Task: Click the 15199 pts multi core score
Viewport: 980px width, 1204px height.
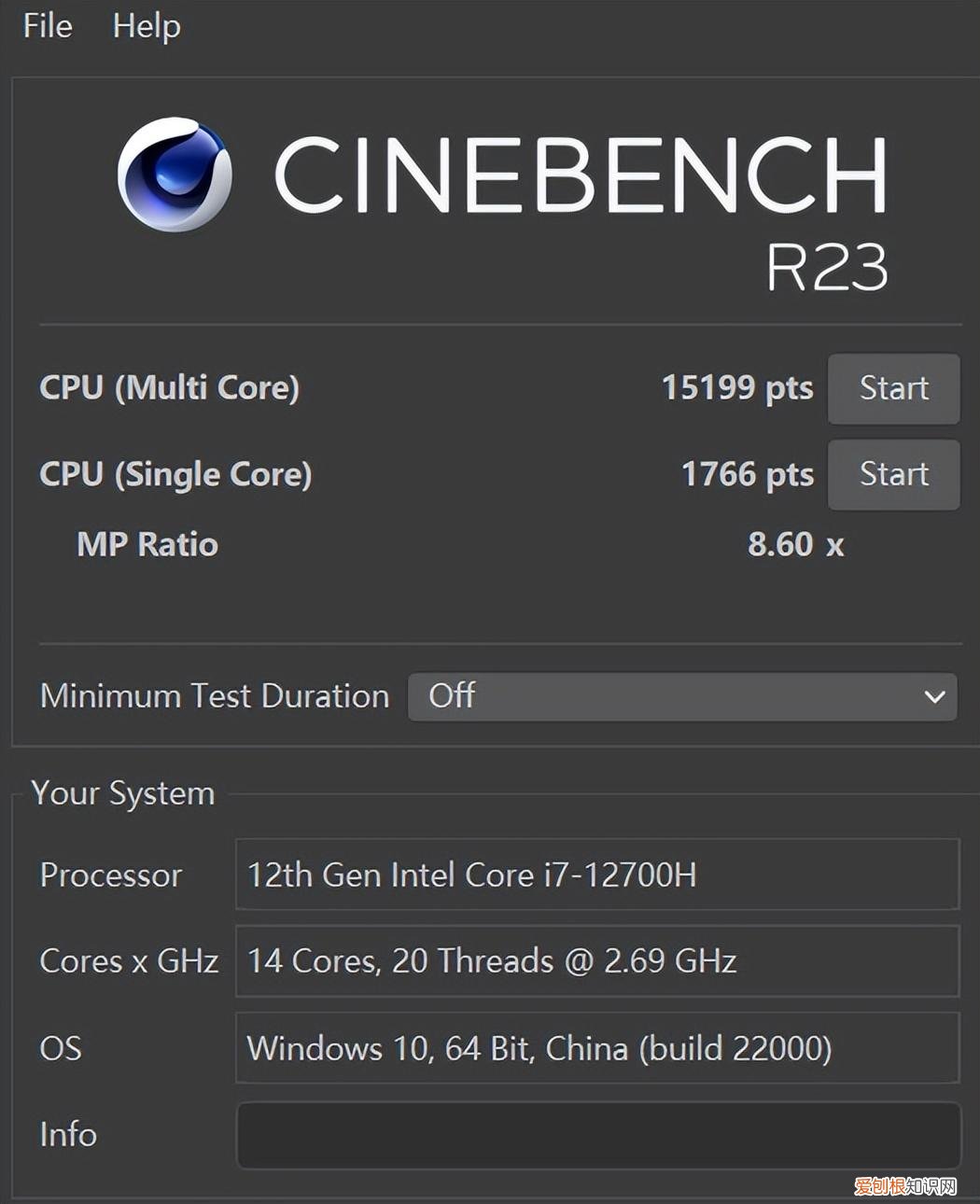Action: [x=737, y=387]
